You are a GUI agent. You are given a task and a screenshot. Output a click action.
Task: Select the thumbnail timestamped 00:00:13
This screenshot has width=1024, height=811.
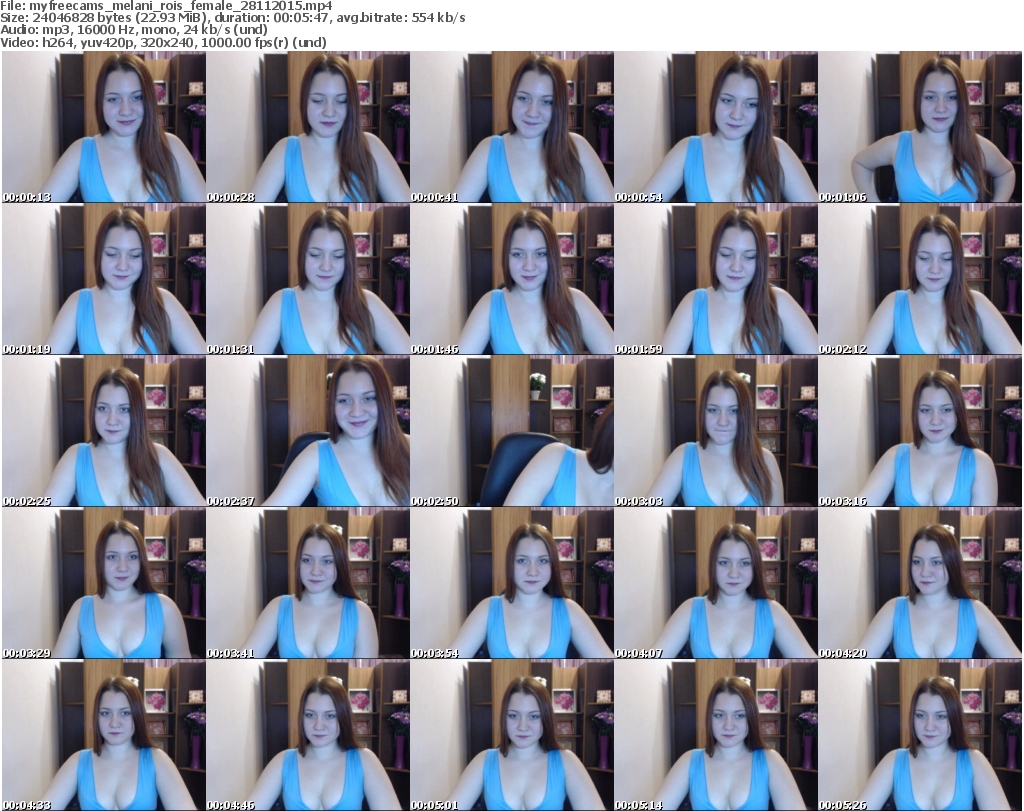[x=103, y=127]
